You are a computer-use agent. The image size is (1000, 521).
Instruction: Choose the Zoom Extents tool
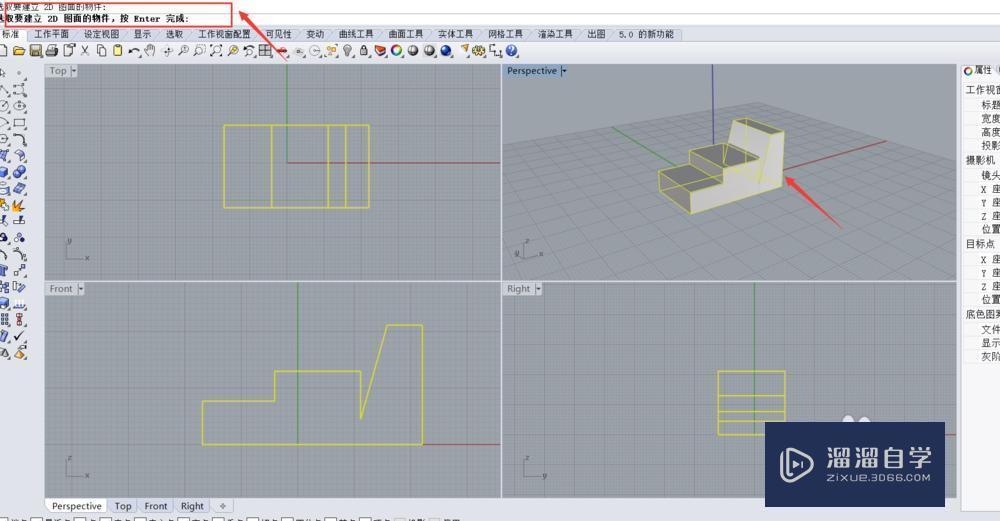(x=216, y=50)
